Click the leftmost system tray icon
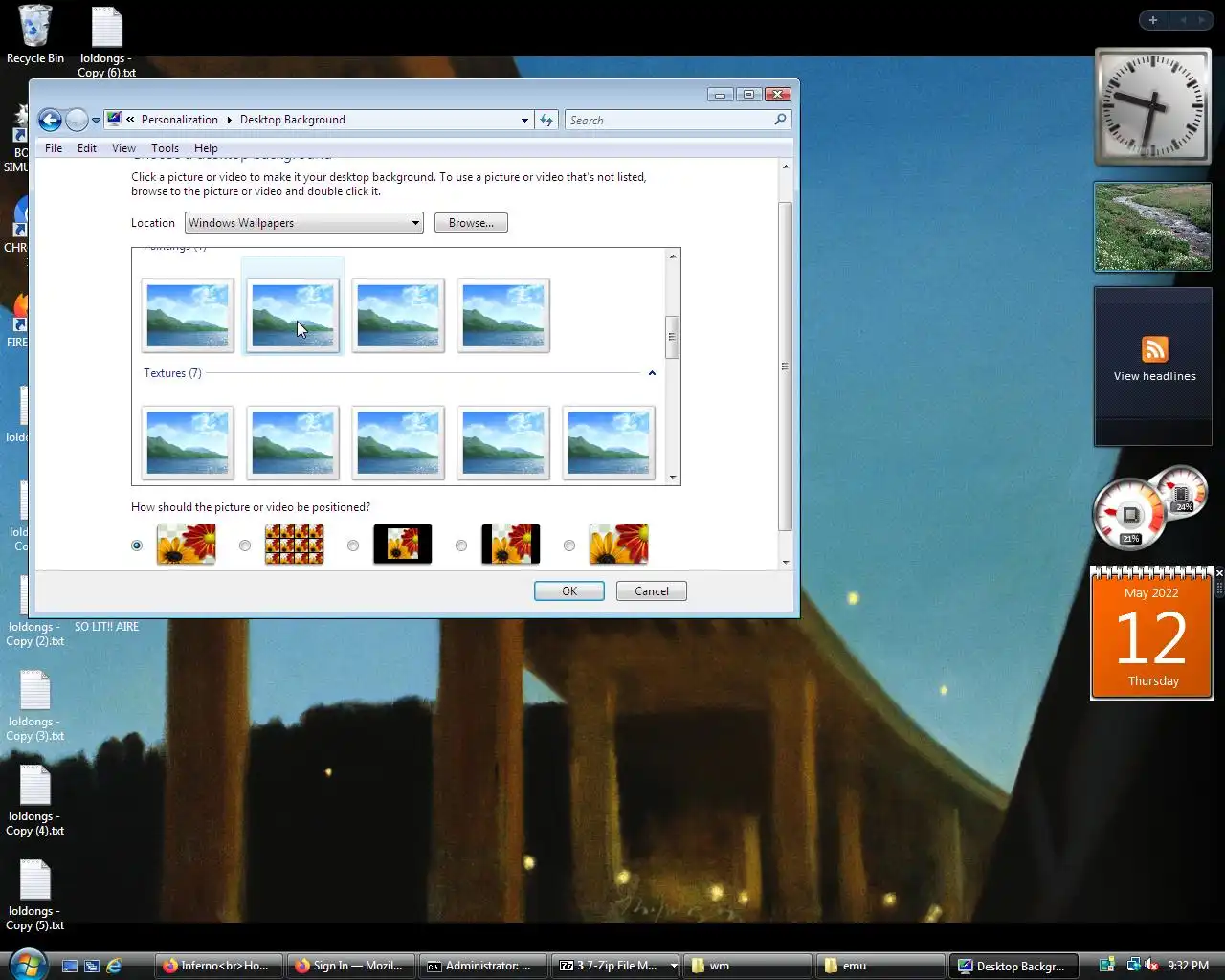 (1107, 965)
